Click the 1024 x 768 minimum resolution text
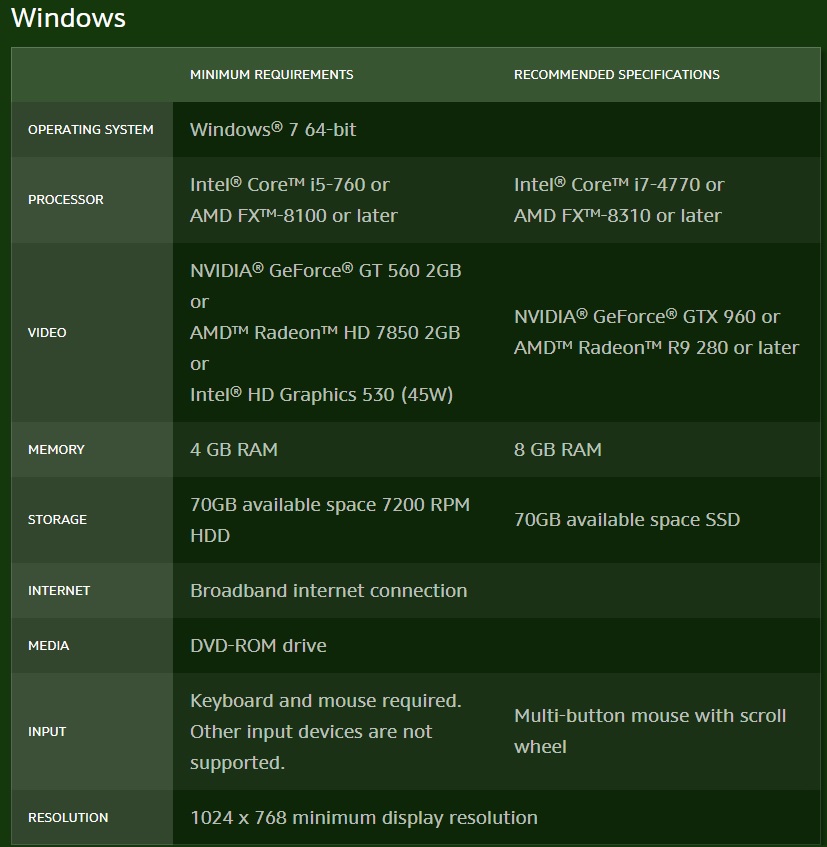The width and height of the screenshot is (827, 847). 363,818
